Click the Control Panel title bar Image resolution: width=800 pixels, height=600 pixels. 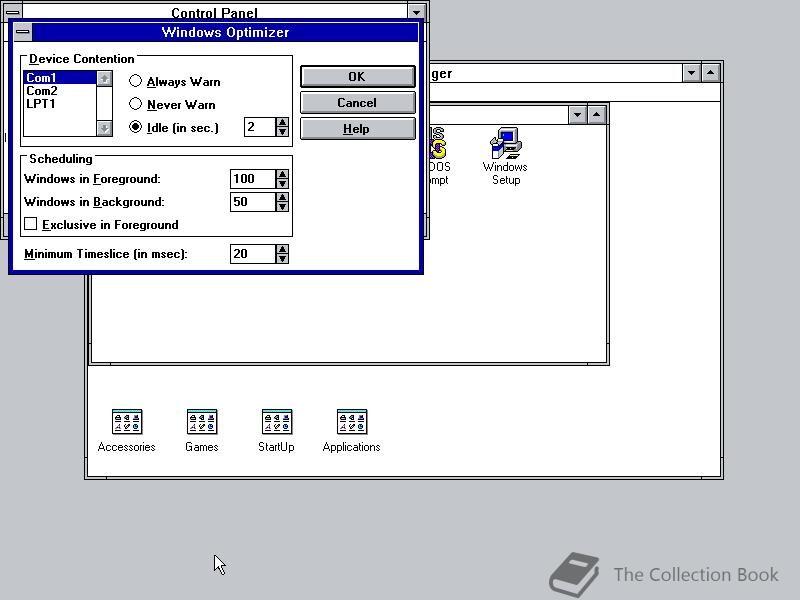[214, 12]
